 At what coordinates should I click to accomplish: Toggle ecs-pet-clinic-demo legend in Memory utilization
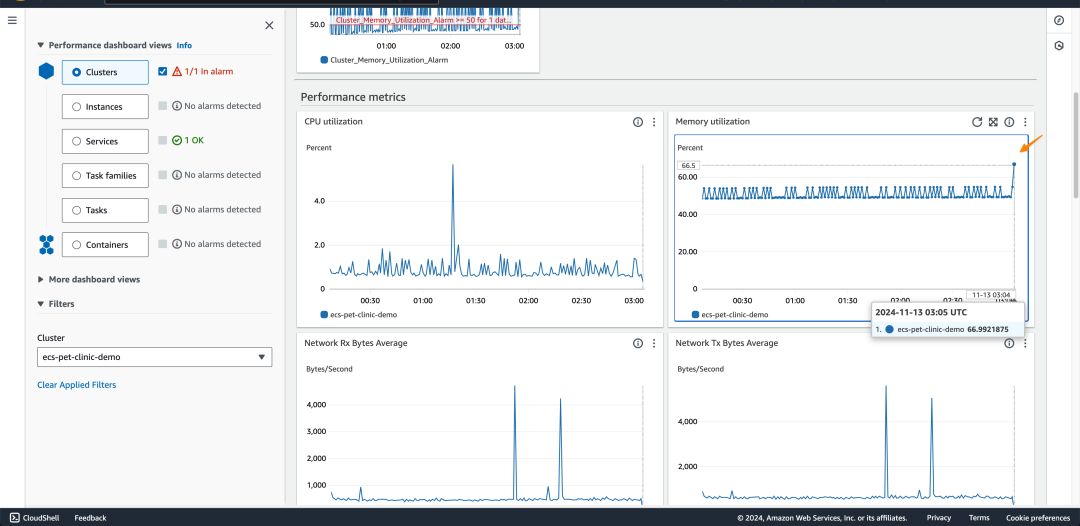coord(730,315)
